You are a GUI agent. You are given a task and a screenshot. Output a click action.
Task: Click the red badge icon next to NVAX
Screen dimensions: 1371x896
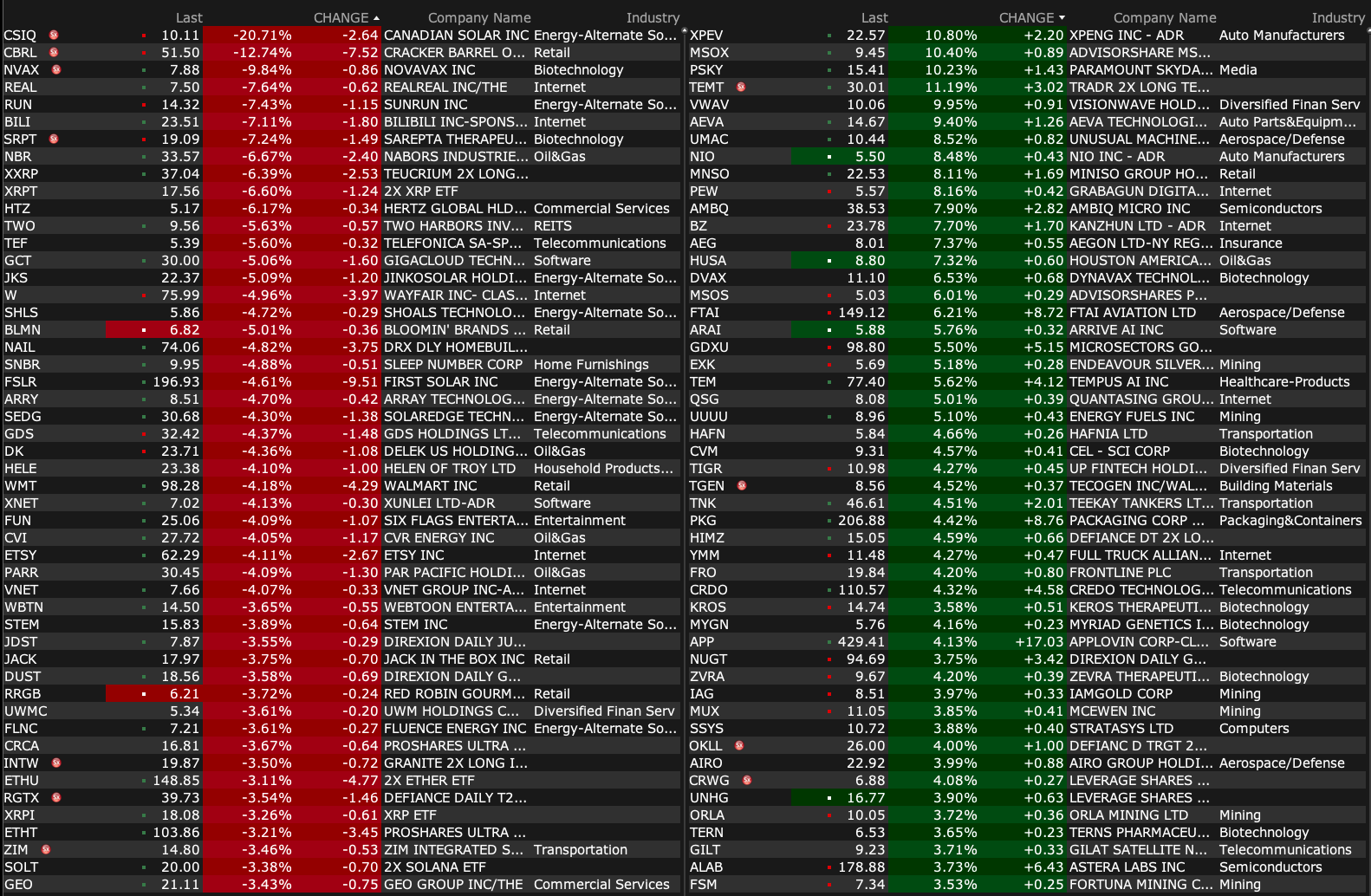tap(56, 70)
